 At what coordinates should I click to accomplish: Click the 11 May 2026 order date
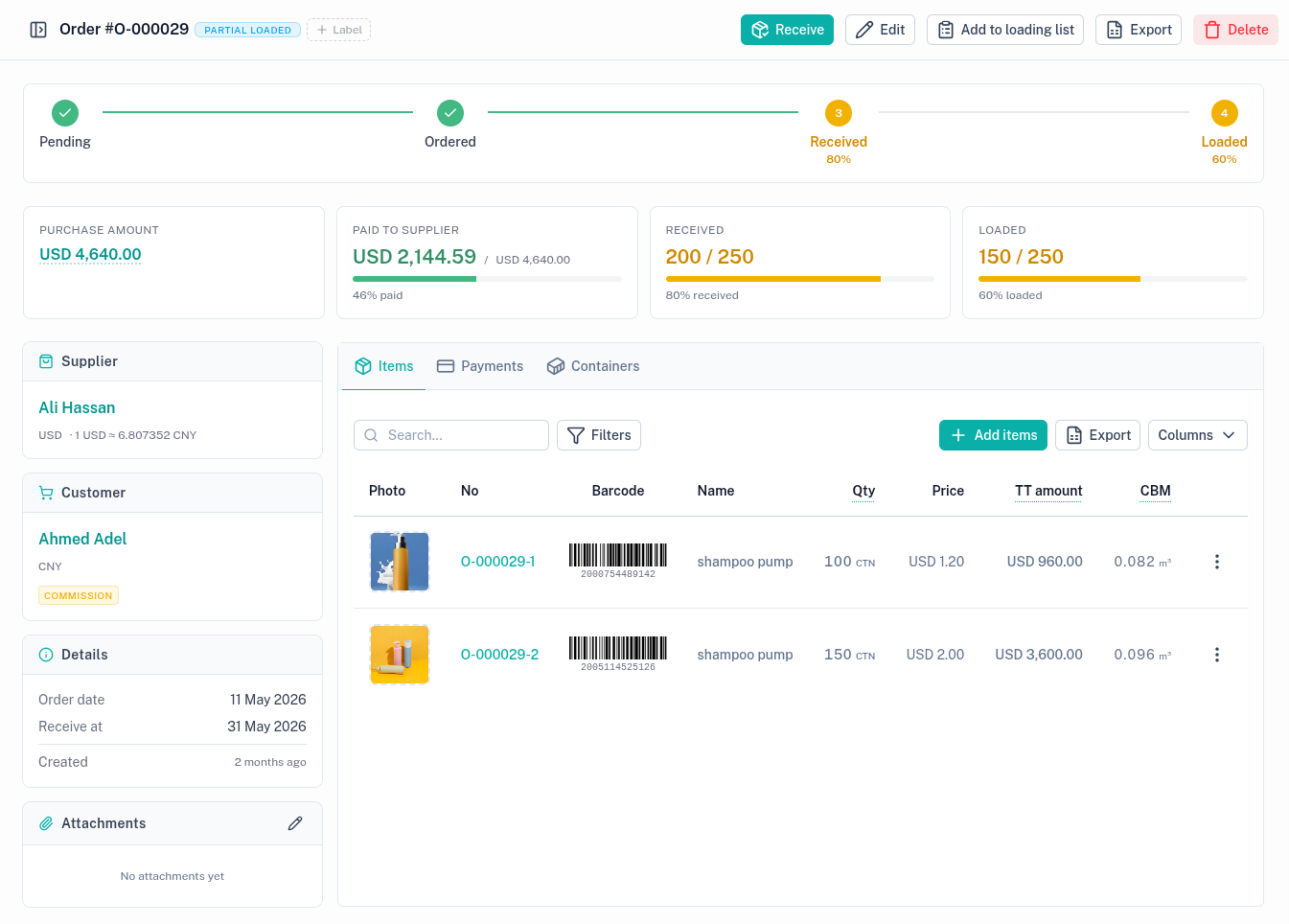pyautogui.click(x=268, y=700)
